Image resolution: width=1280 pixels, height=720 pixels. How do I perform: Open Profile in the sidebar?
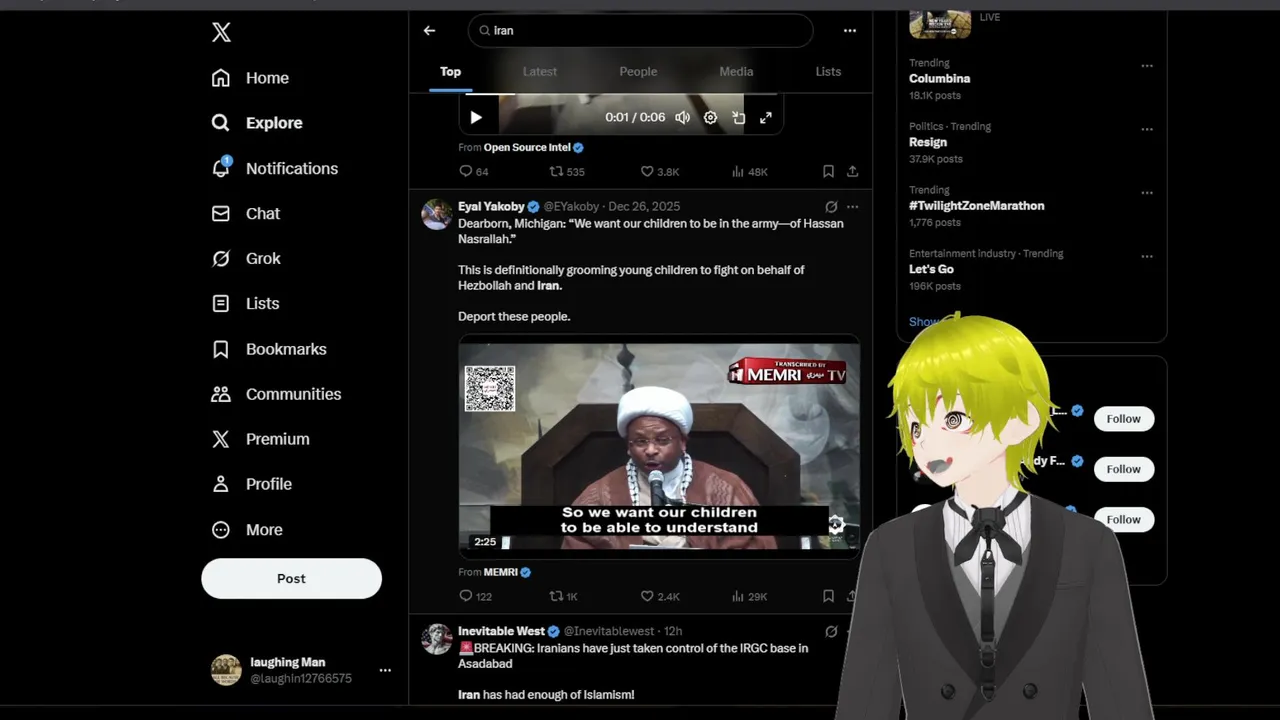251,484
